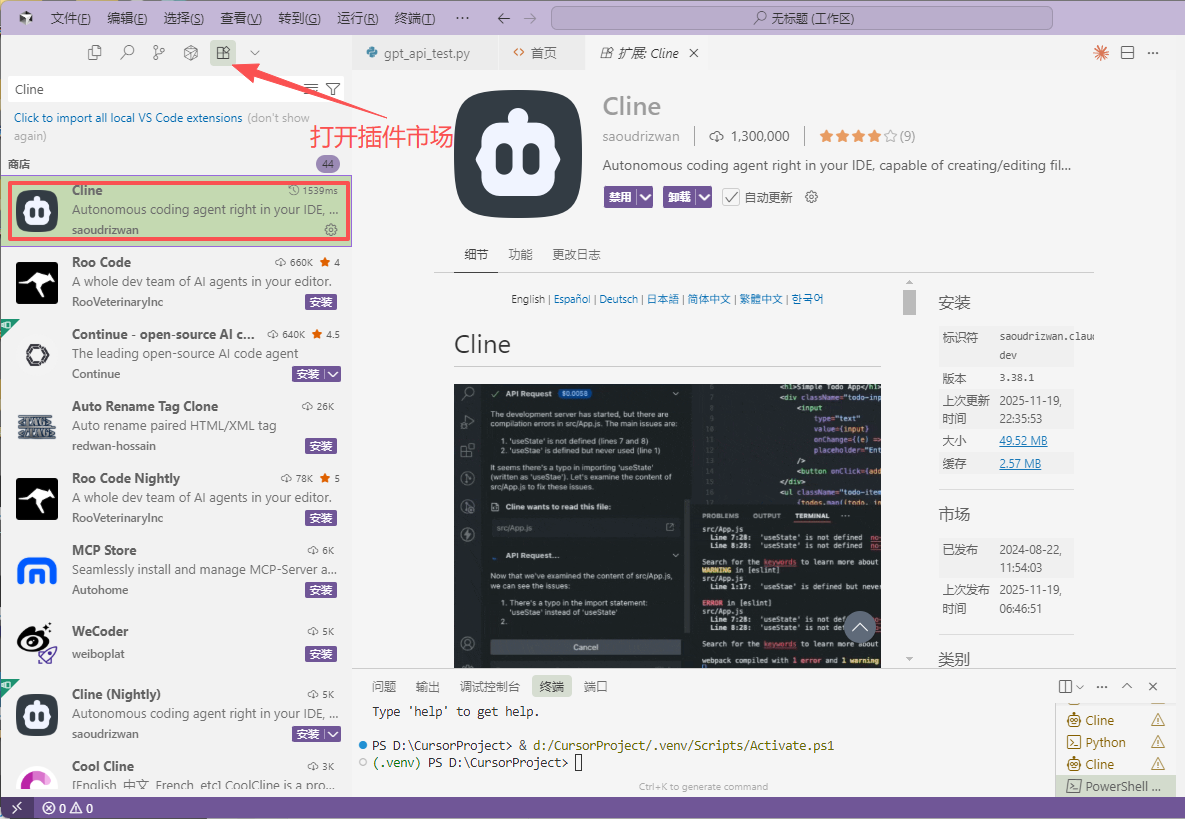Open the 49.52 MB size link
1185x819 pixels.
[1023, 440]
